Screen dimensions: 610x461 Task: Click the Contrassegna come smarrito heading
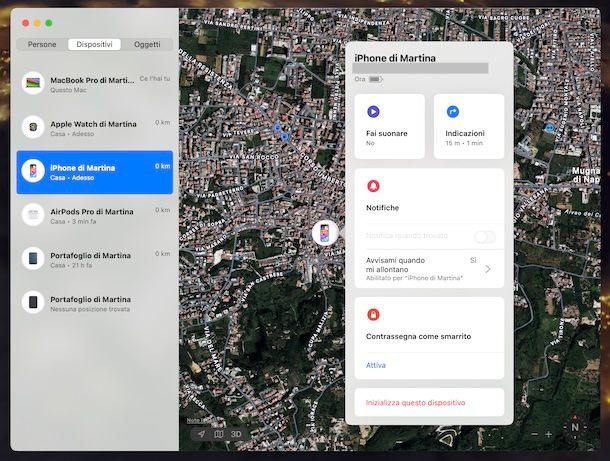pyautogui.click(x=419, y=337)
